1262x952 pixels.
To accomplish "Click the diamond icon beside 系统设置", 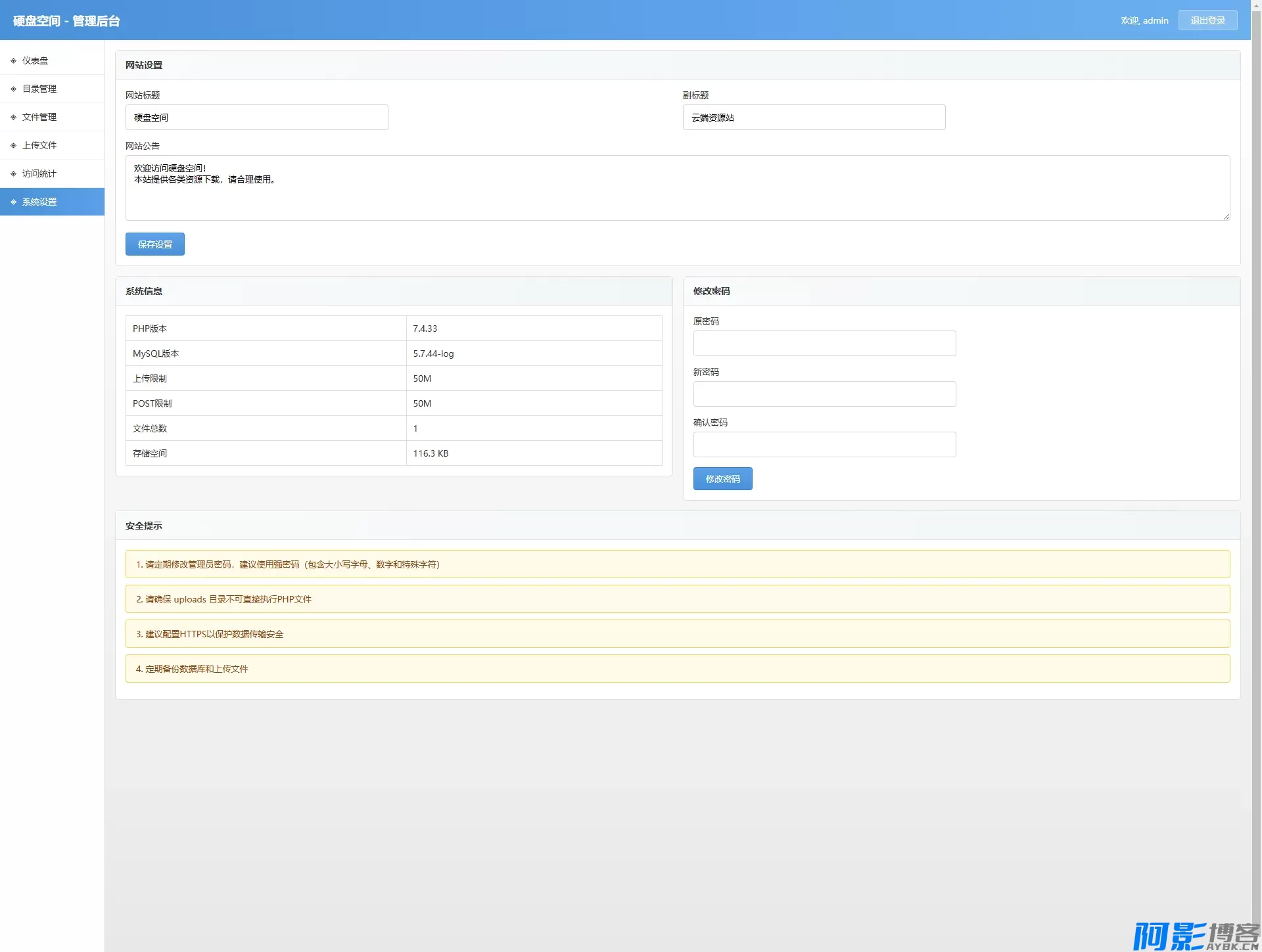I will (13, 202).
